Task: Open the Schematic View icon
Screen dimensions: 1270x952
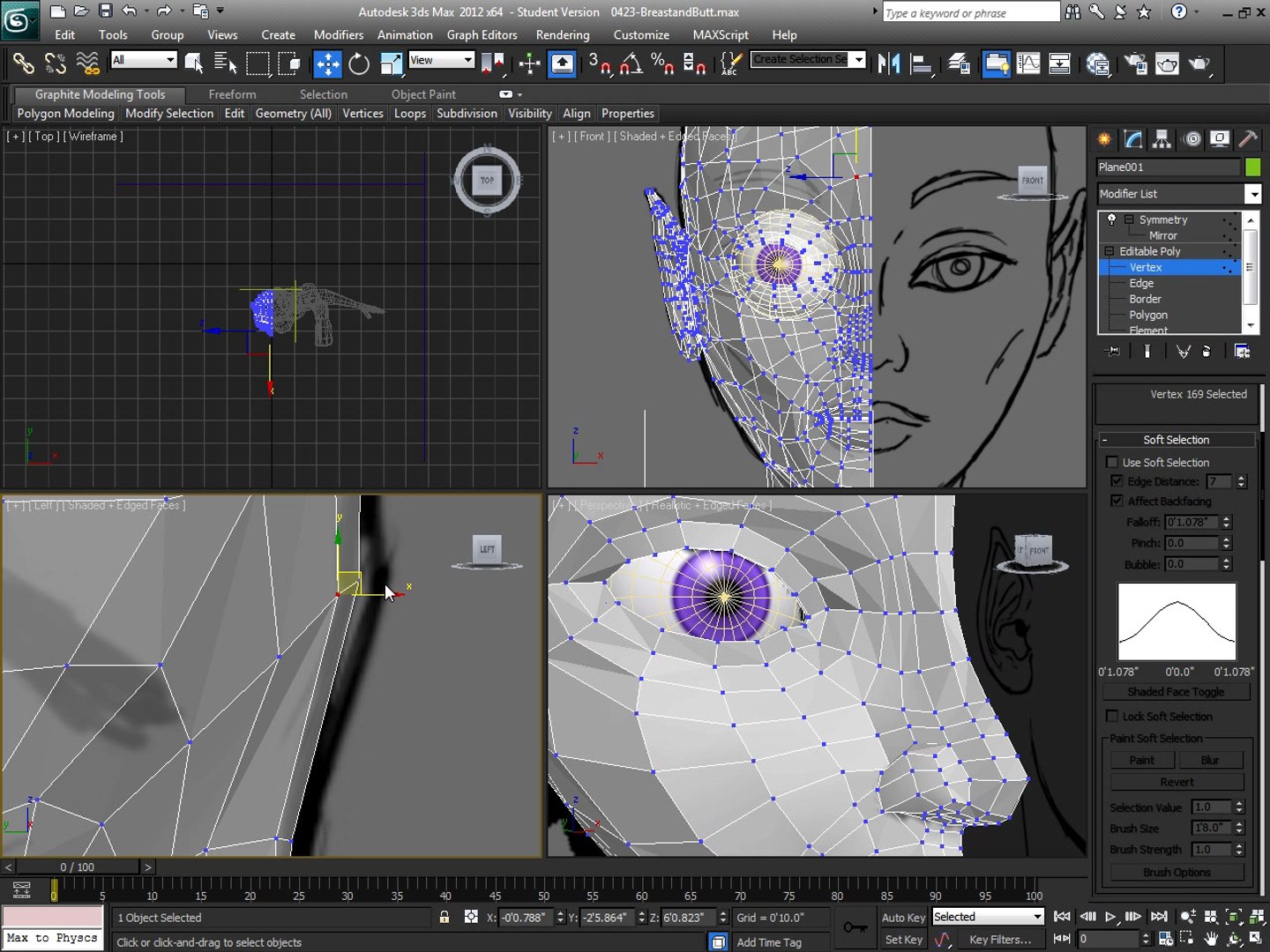Action: [x=1060, y=63]
